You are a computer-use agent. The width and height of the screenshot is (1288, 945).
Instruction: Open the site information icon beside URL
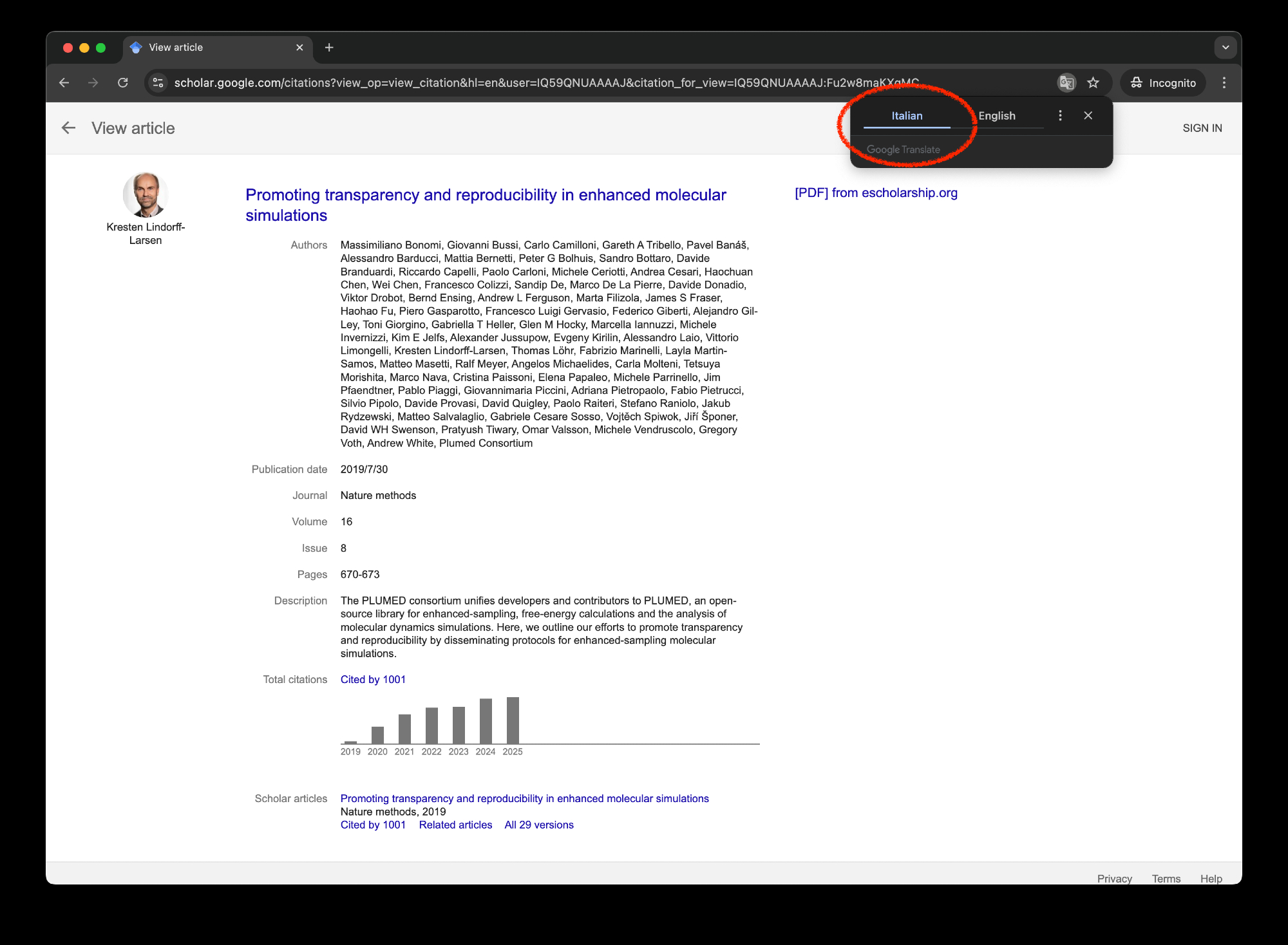pos(158,82)
